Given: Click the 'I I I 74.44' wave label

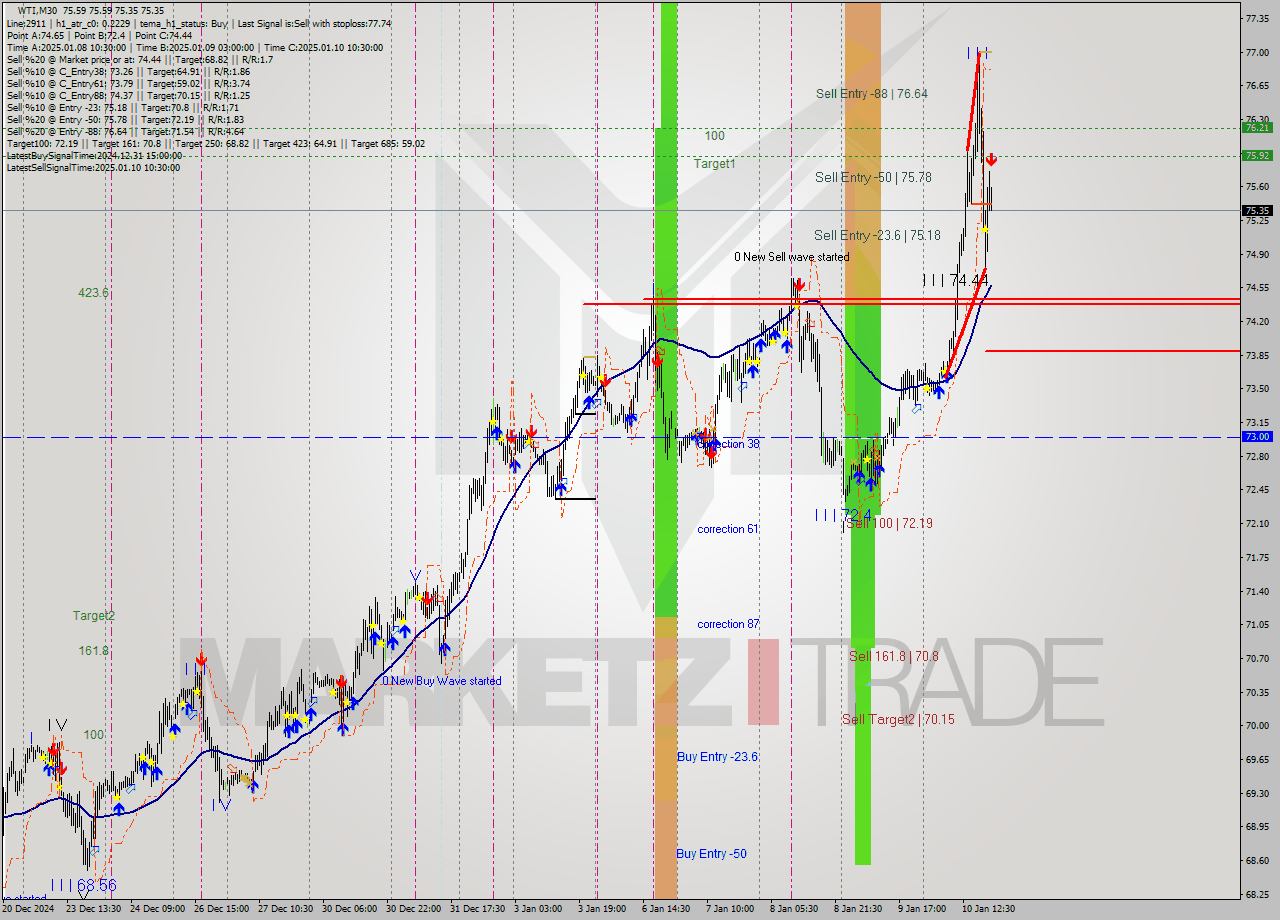Looking at the screenshot, I should (x=955, y=281).
